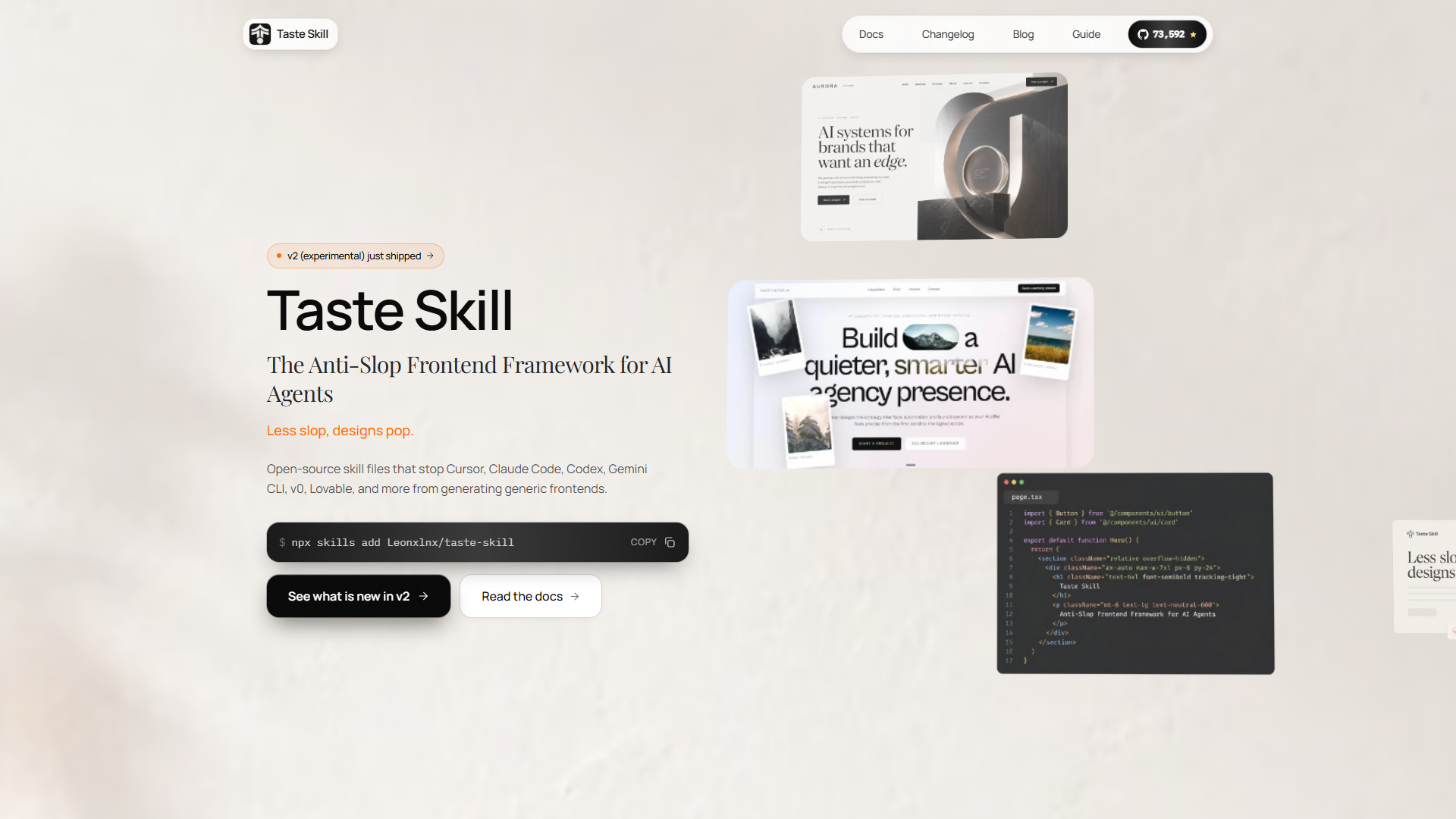Select the npx skills add command text
The width and height of the screenshot is (1456, 819).
click(403, 542)
